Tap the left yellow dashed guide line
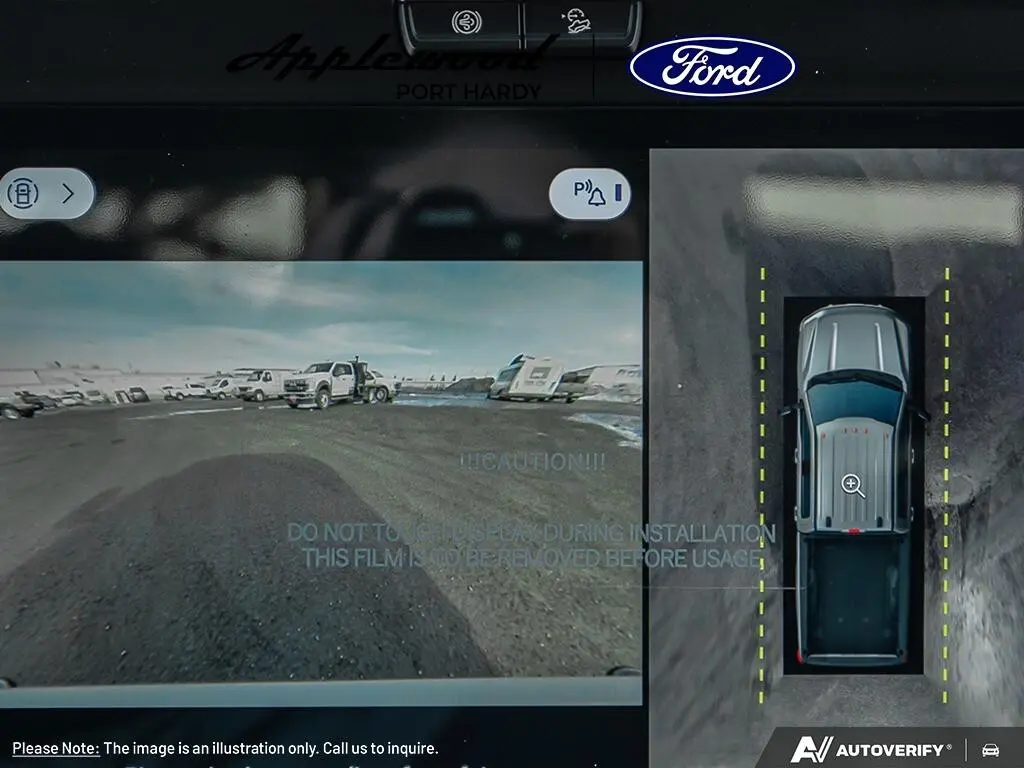The height and width of the screenshot is (768, 1024). coord(762,480)
